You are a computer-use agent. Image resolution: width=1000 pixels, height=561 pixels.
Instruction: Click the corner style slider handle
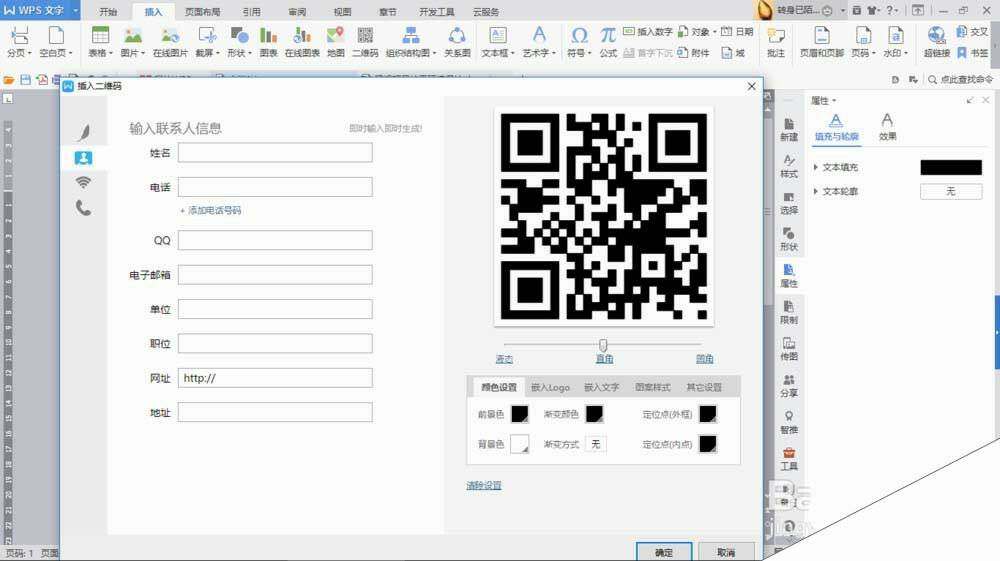pos(603,345)
